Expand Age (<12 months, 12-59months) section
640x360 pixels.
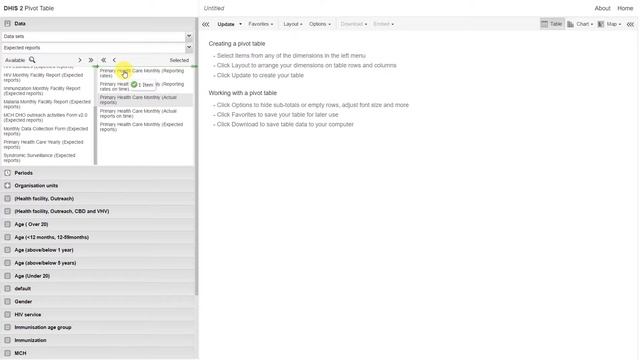[98, 237]
